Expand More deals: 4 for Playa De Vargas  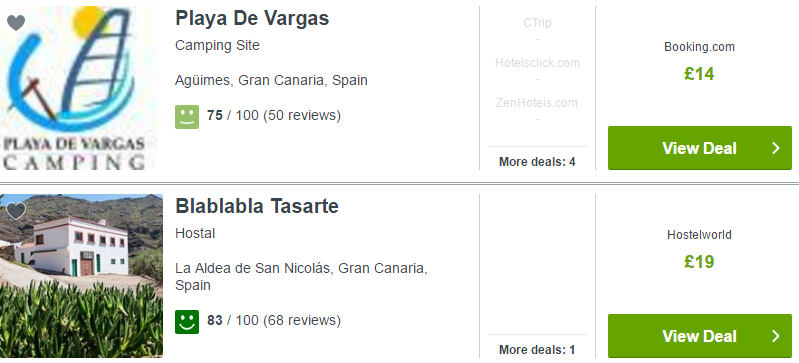click(x=537, y=162)
